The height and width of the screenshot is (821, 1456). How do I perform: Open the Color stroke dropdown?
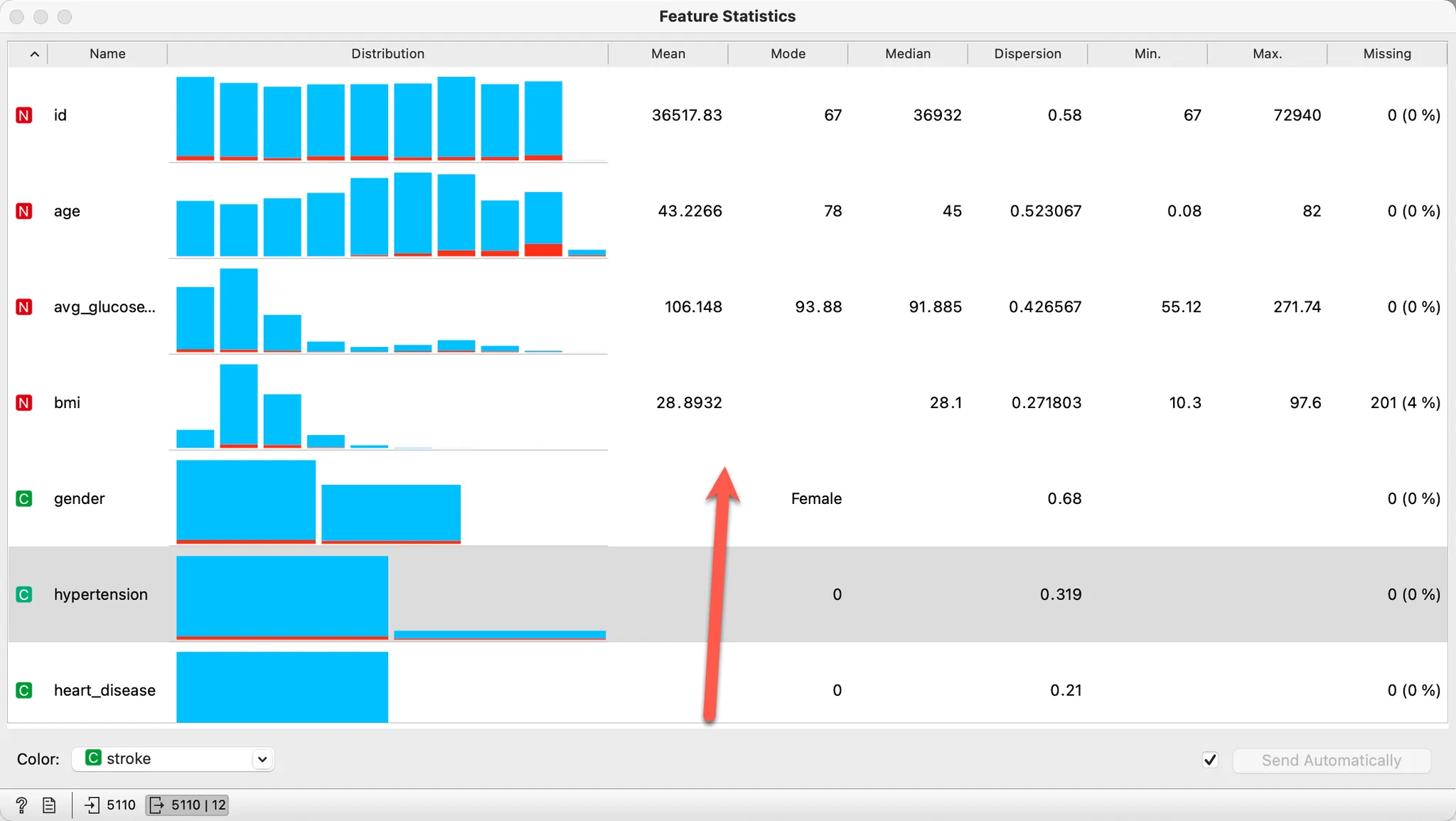pos(173,758)
